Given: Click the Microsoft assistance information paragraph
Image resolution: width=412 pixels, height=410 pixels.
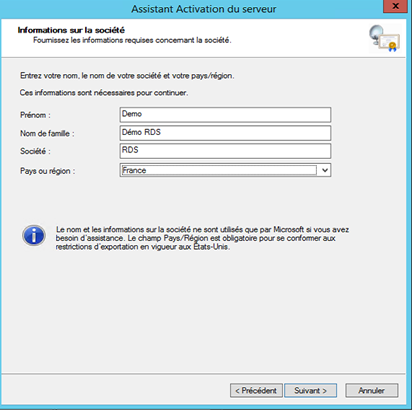Looking at the screenshot, I should (202, 238).
